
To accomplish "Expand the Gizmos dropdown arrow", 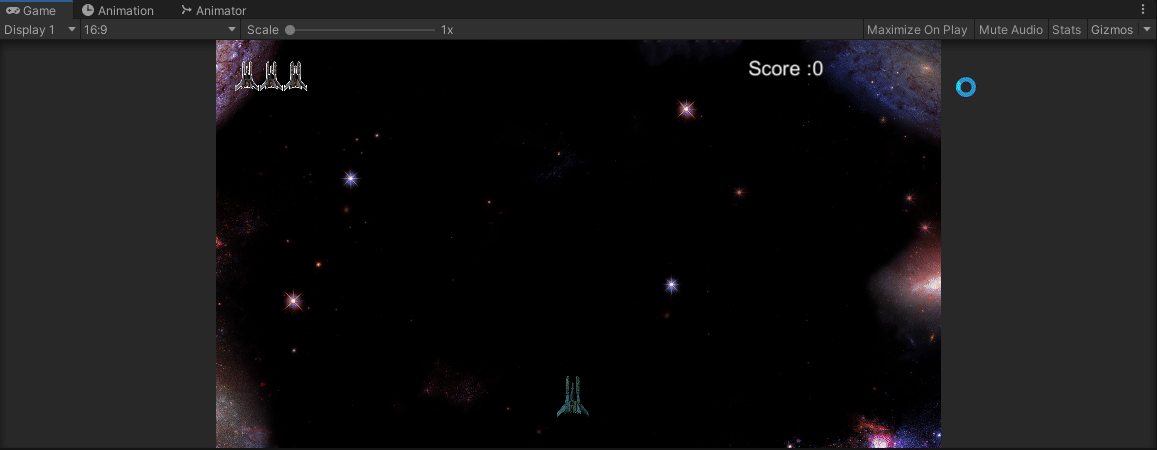I will click(1147, 30).
